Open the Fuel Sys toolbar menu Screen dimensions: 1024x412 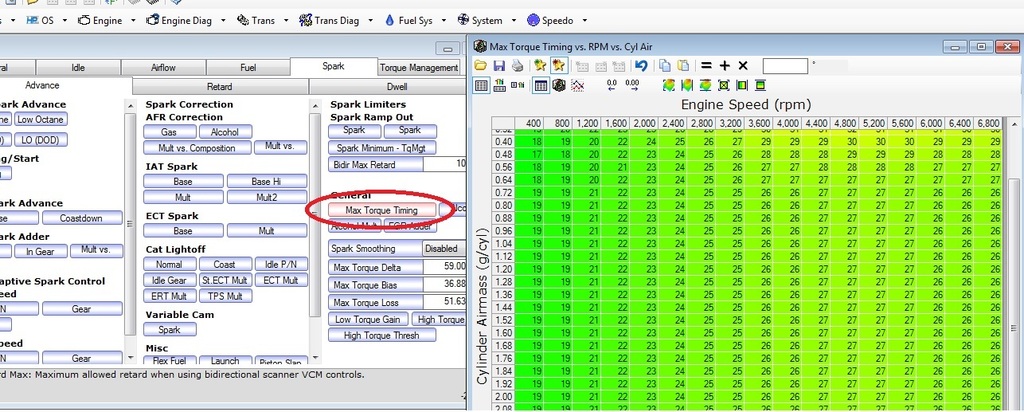click(x=409, y=21)
